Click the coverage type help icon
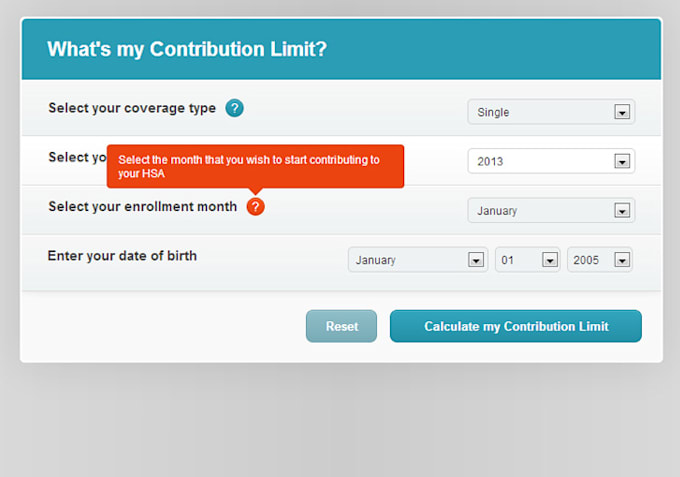The width and height of the screenshot is (680, 477). [x=234, y=108]
